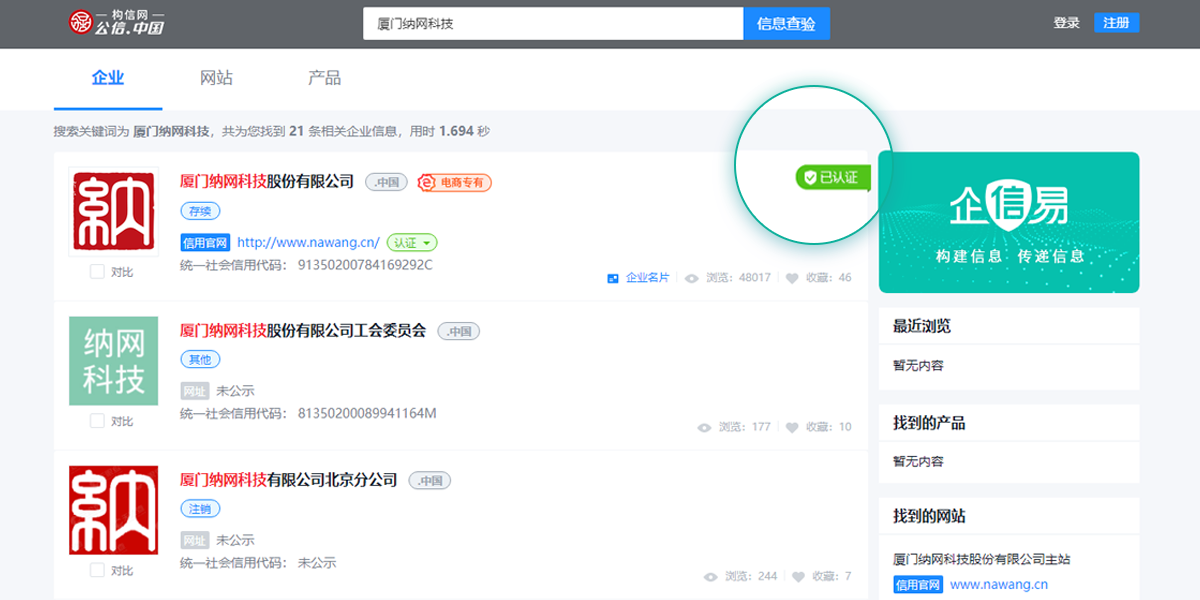
Task: Switch to the 企业 tab
Action: [x=108, y=78]
